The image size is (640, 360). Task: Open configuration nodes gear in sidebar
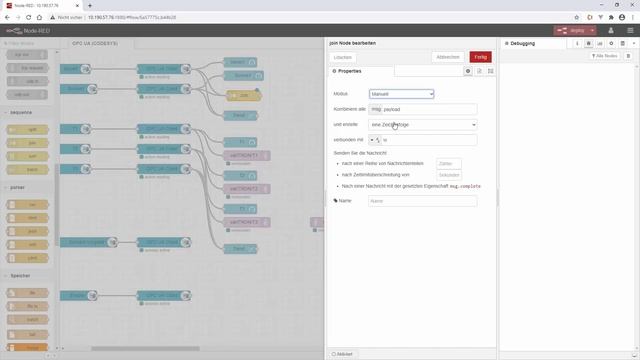[611, 43]
